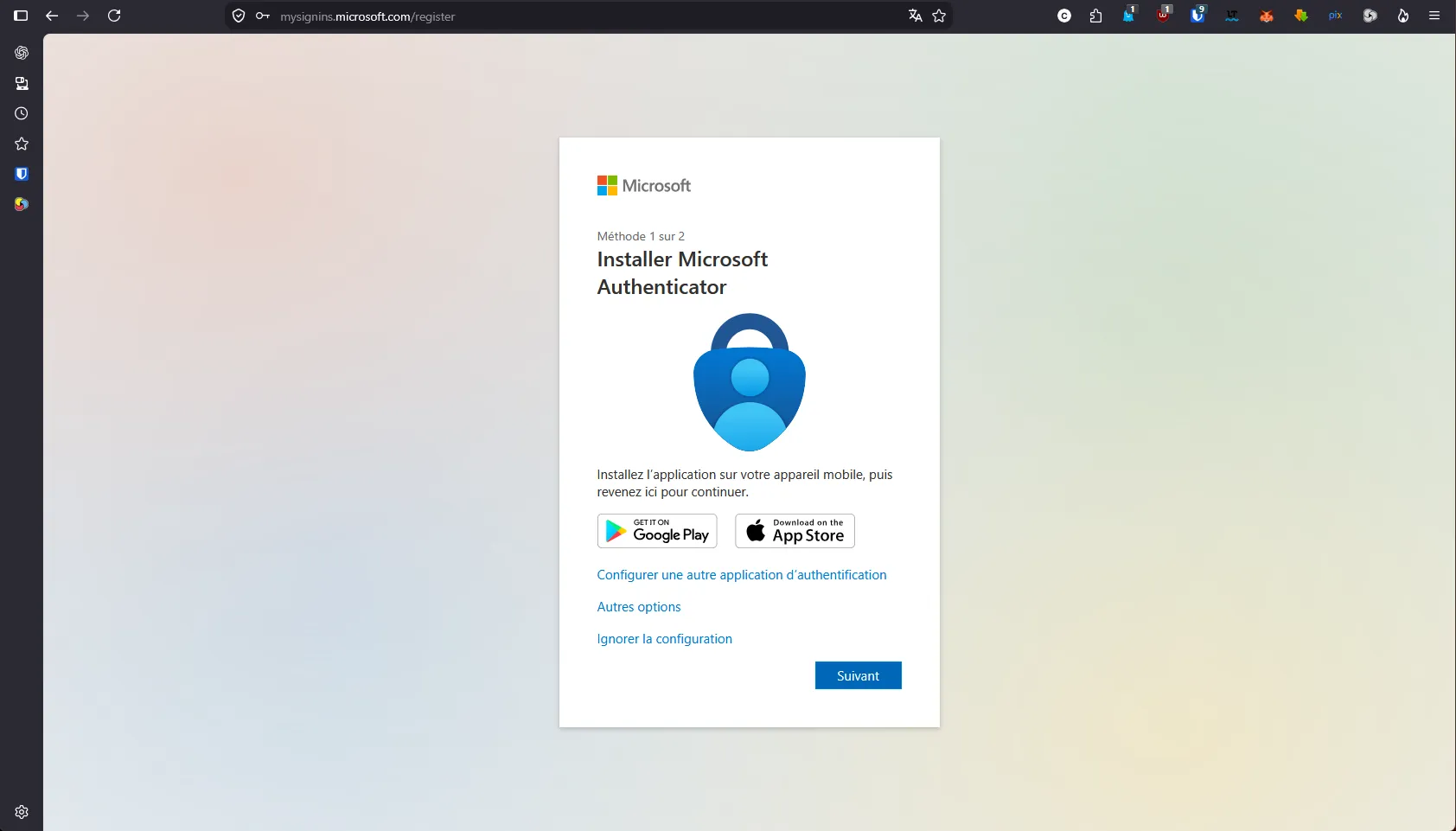Screen dimensions: 1456x831
Task: Click the grey swirl extension icon
Action: pyautogui.click(x=1370, y=16)
